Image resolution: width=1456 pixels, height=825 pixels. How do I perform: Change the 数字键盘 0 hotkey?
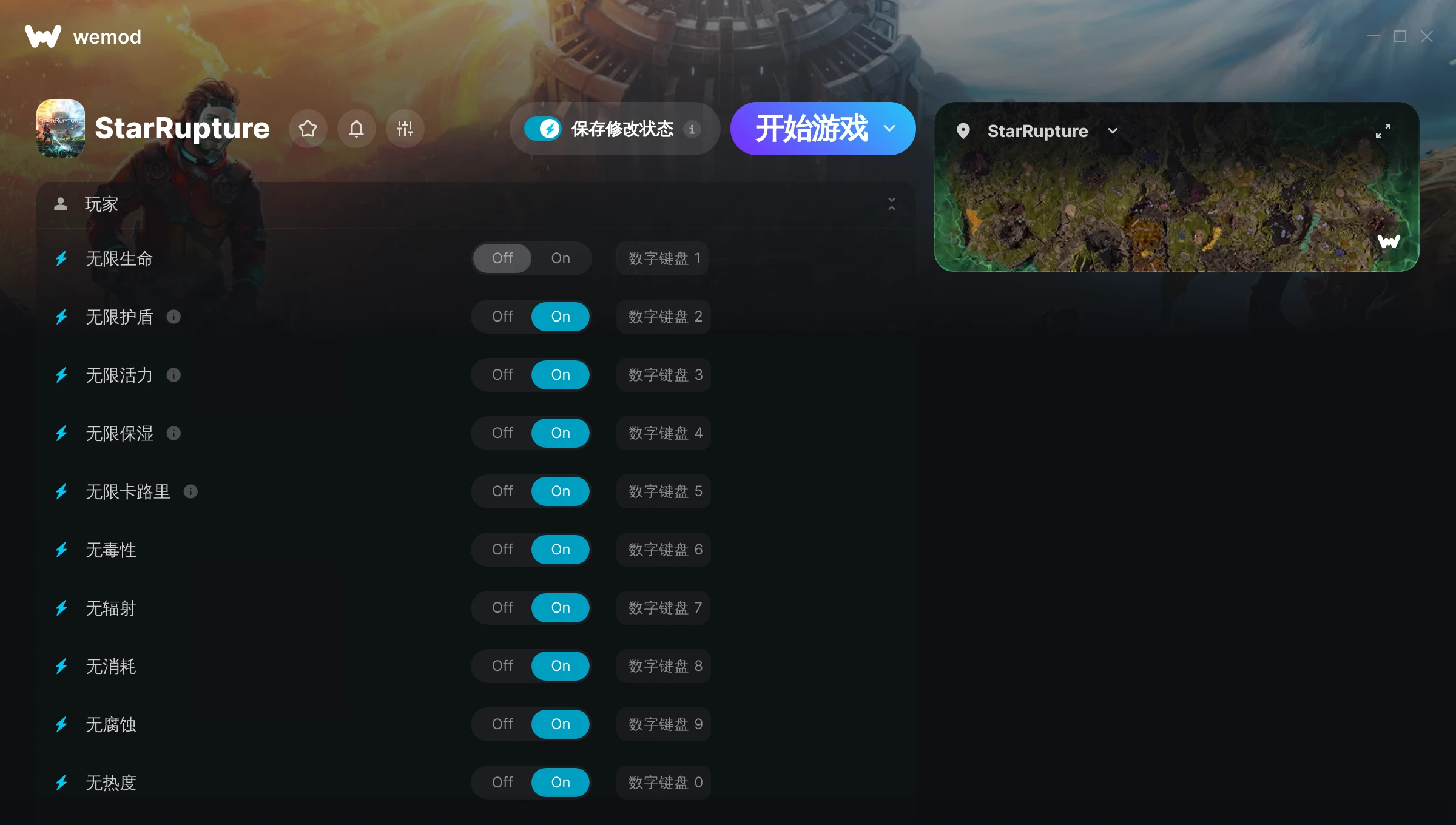[x=664, y=783]
